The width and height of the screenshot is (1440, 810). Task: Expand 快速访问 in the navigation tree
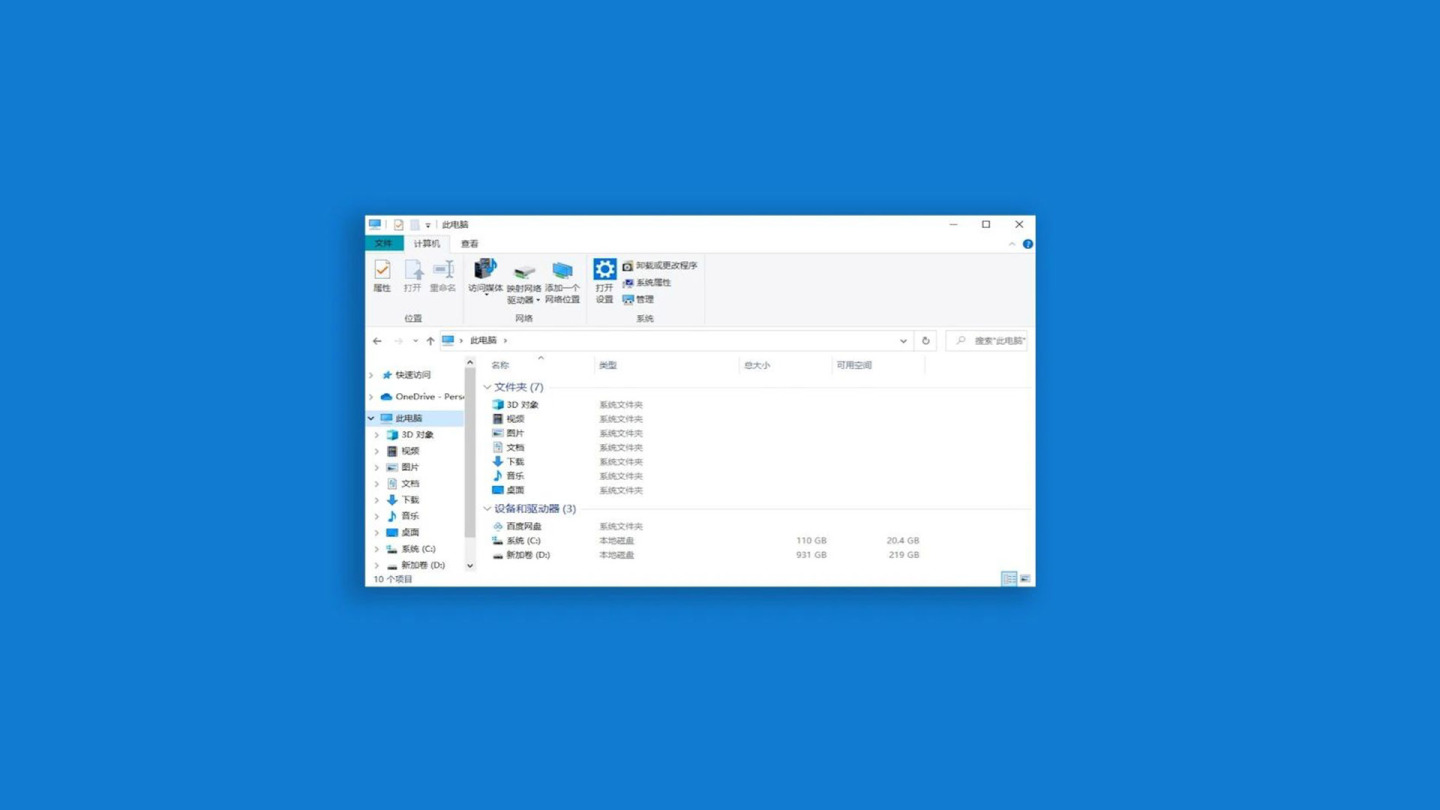point(372,376)
